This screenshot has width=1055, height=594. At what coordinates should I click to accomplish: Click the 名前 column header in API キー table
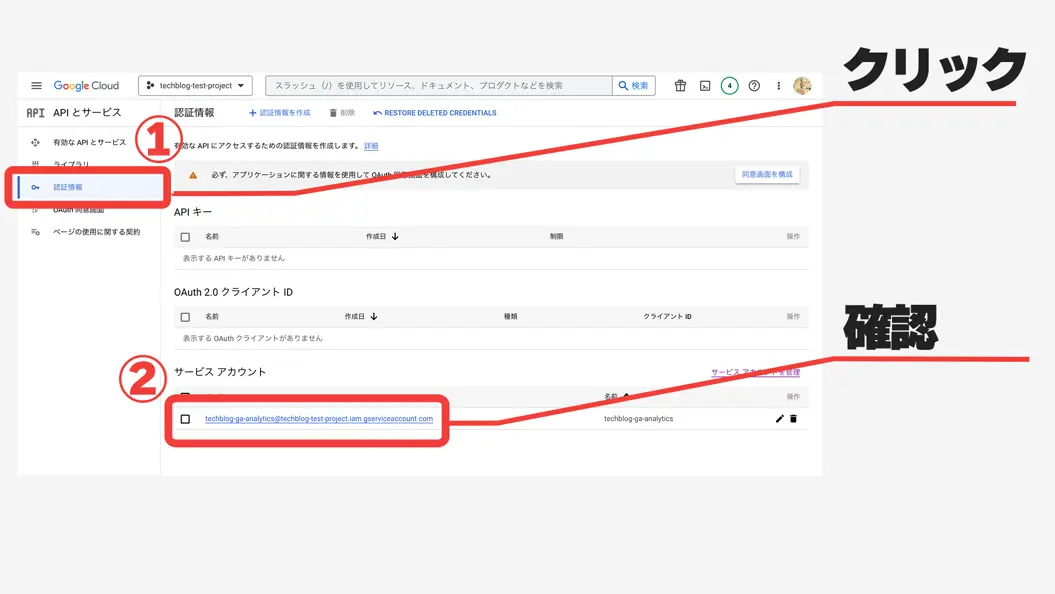click(x=212, y=236)
